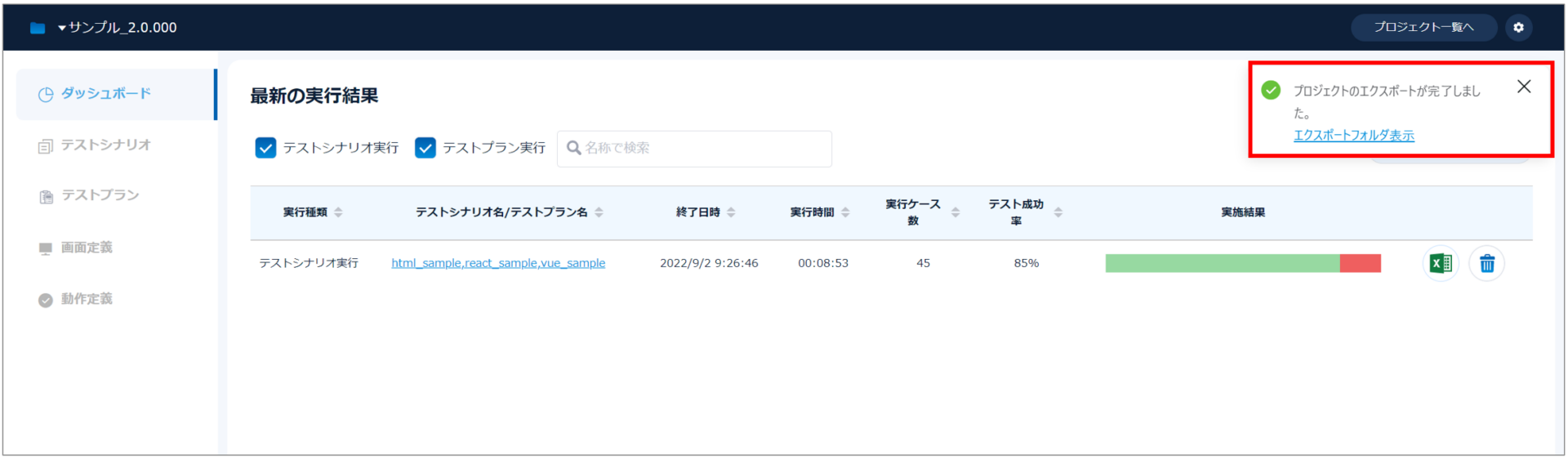Uncheck the テストシナリオ実行 checkbox

tap(265, 148)
